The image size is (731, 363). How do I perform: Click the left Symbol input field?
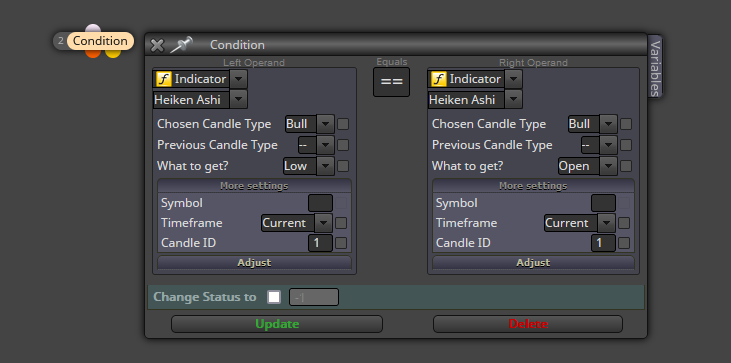click(320, 203)
